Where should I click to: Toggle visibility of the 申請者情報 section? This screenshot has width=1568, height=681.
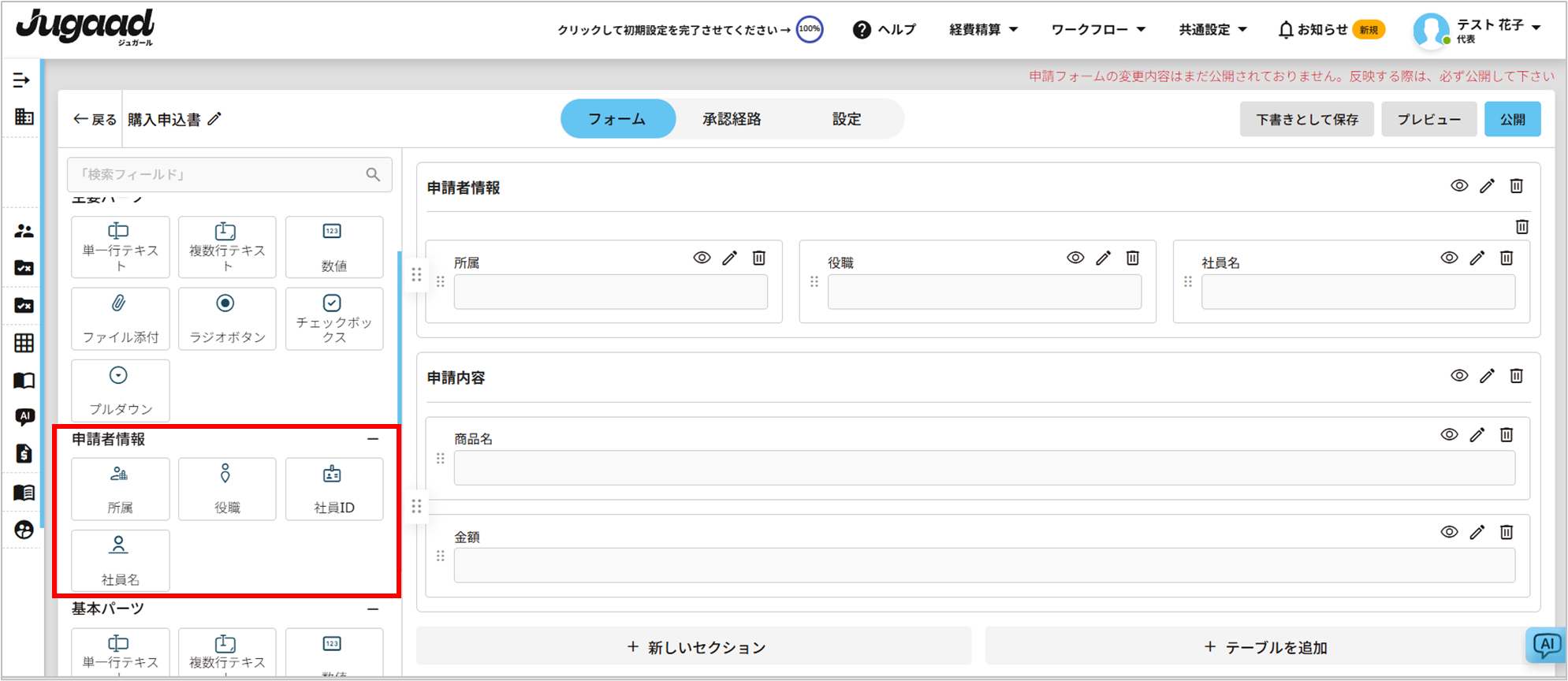tap(1459, 186)
